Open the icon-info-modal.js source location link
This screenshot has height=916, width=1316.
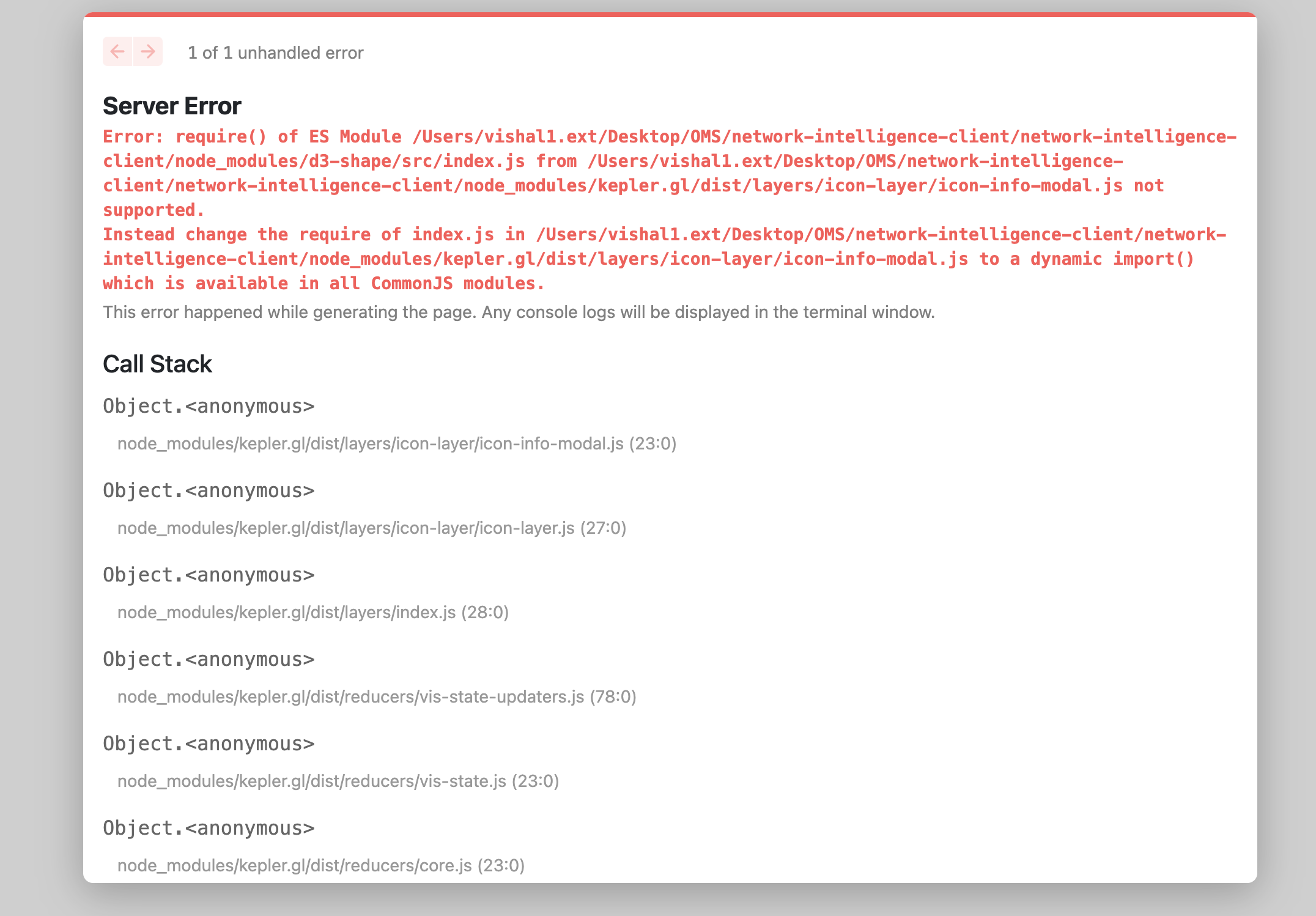coord(396,444)
